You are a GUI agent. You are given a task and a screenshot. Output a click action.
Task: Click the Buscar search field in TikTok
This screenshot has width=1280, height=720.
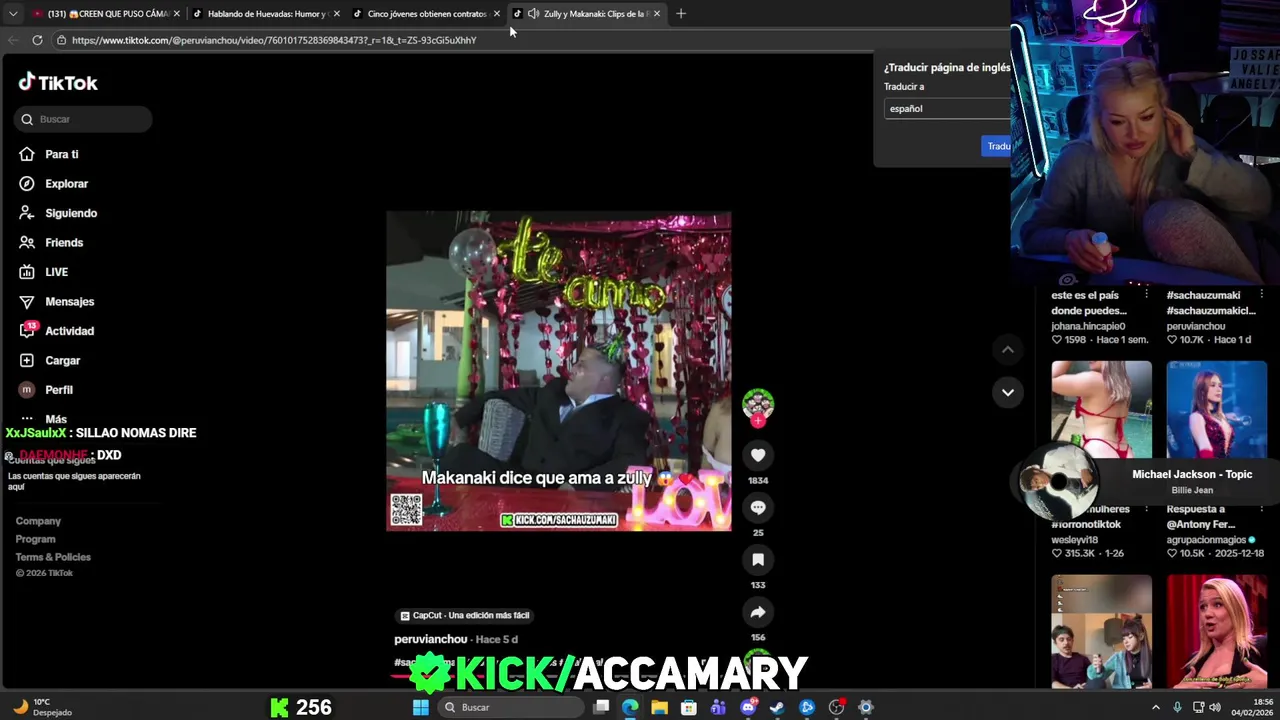[83, 119]
